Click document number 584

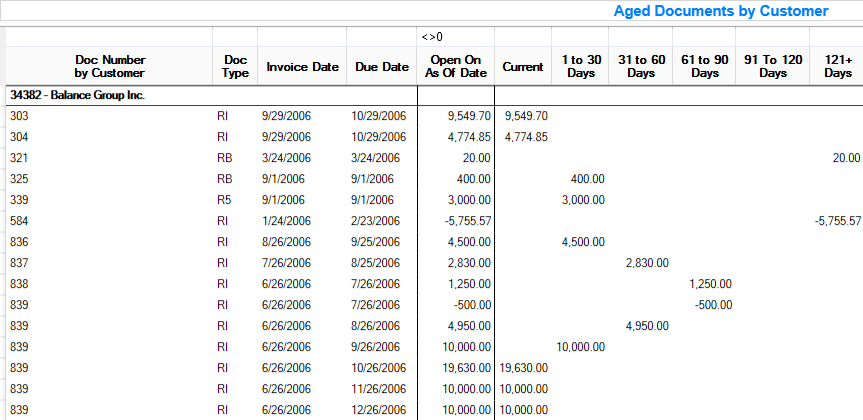20,220
